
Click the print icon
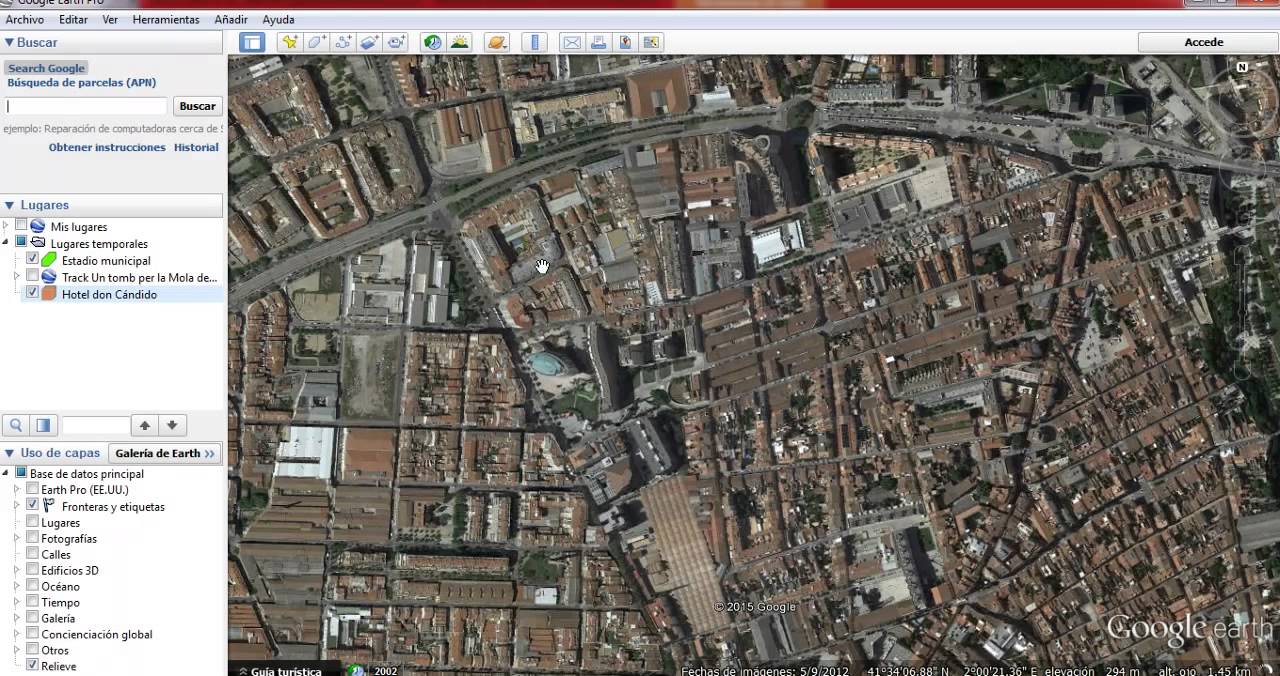click(x=598, y=42)
